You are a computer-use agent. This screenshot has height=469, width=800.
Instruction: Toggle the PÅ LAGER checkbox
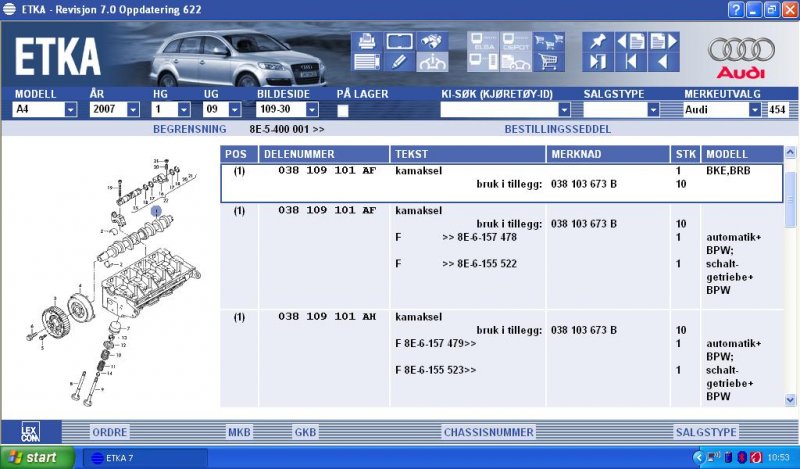[x=343, y=110]
